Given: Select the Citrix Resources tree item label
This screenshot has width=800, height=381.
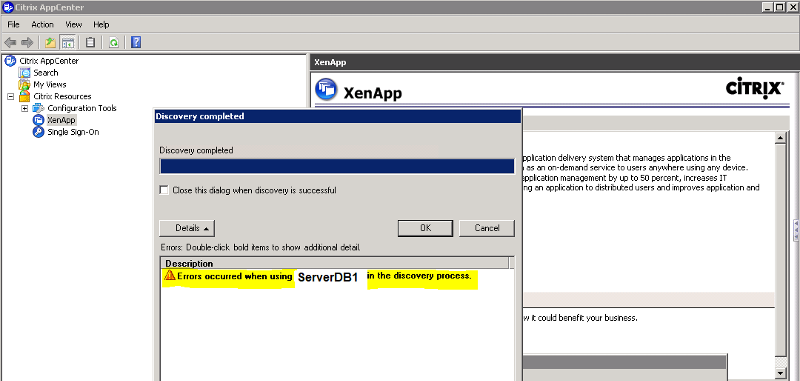Looking at the screenshot, I should pos(62,96).
